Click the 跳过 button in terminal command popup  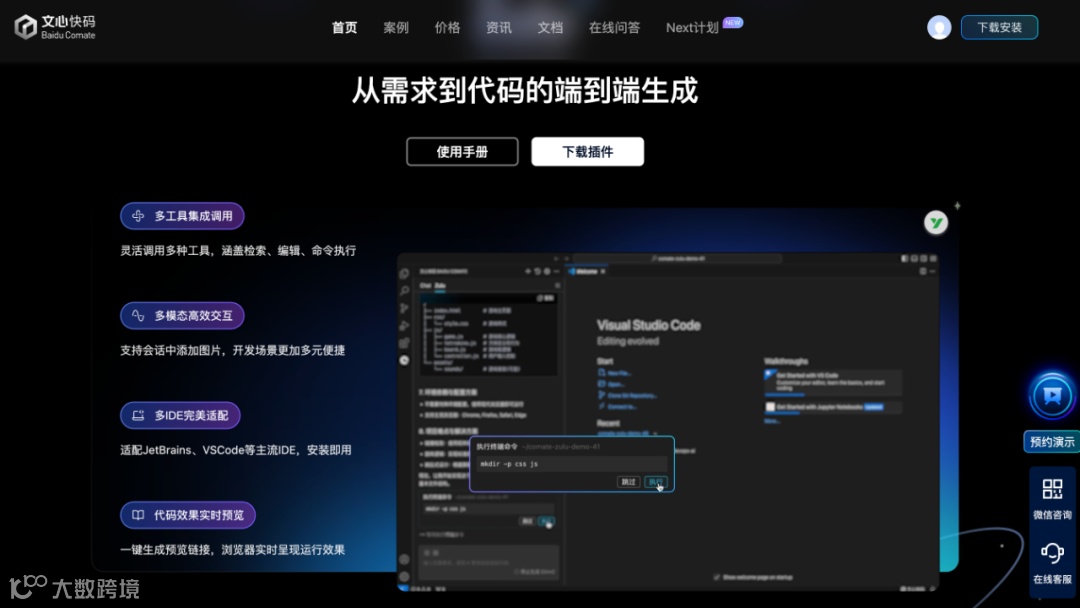pyautogui.click(x=628, y=481)
